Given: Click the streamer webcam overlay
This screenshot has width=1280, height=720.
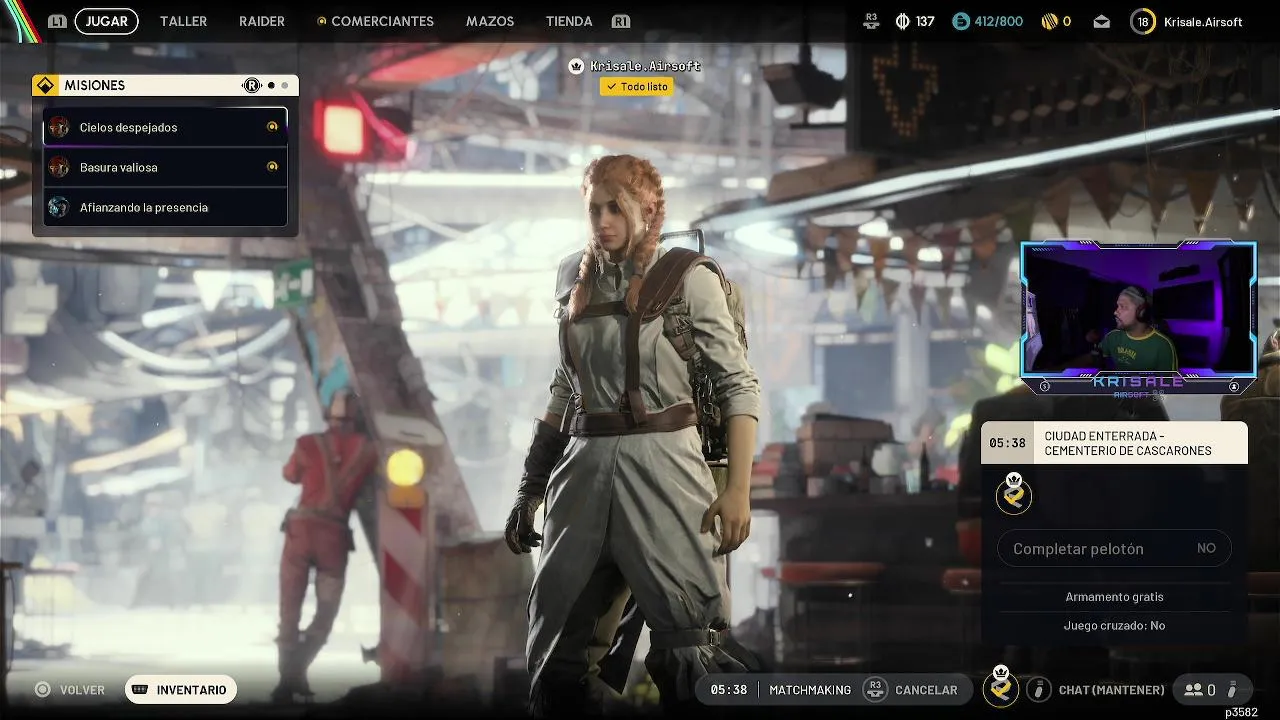Looking at the screenshot, I should point(1138,316).
